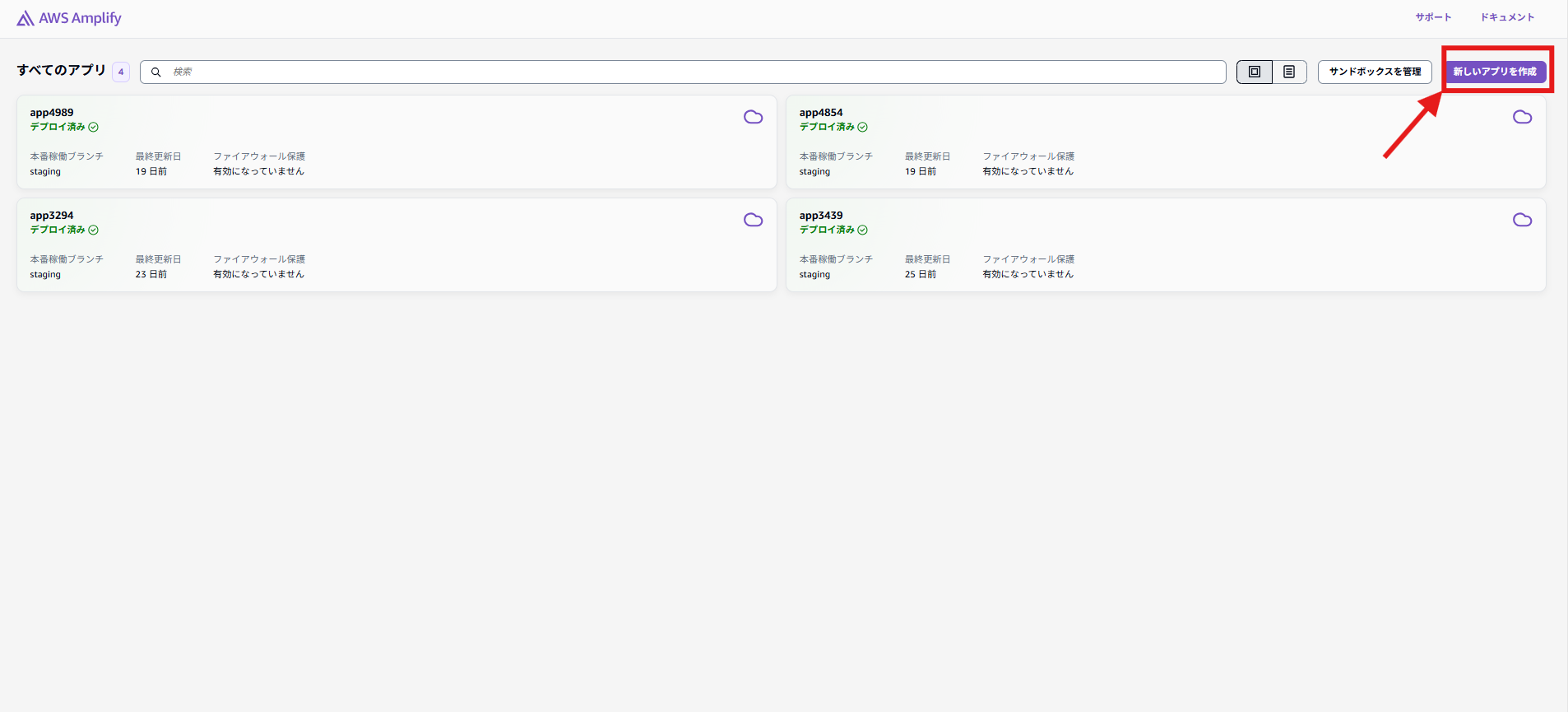Open the app4989 app title

pos(52,113)
